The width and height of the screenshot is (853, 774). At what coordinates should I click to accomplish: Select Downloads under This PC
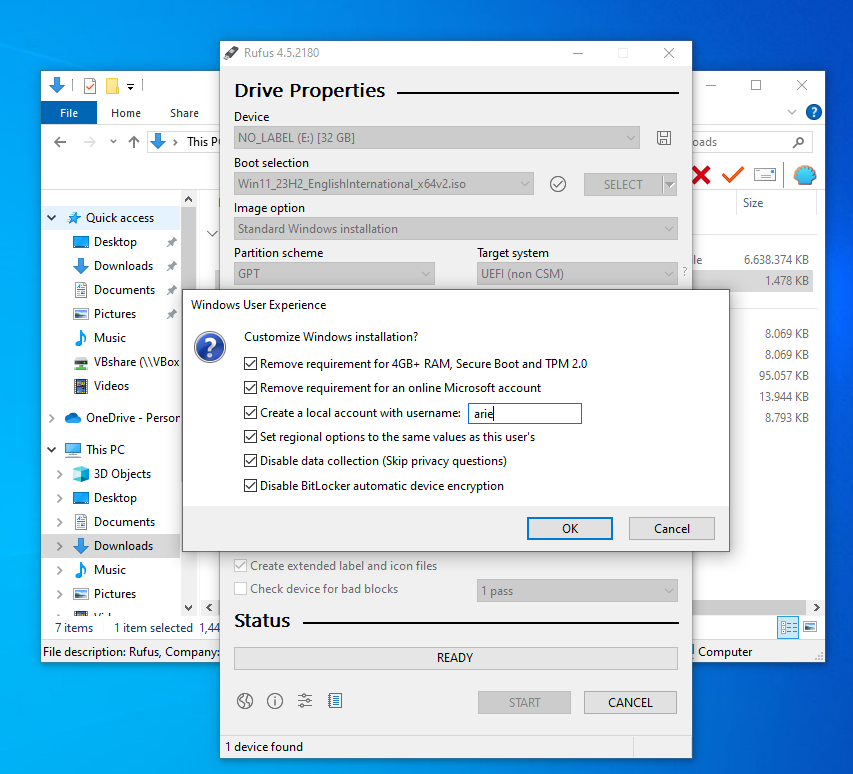click(123, 546)
